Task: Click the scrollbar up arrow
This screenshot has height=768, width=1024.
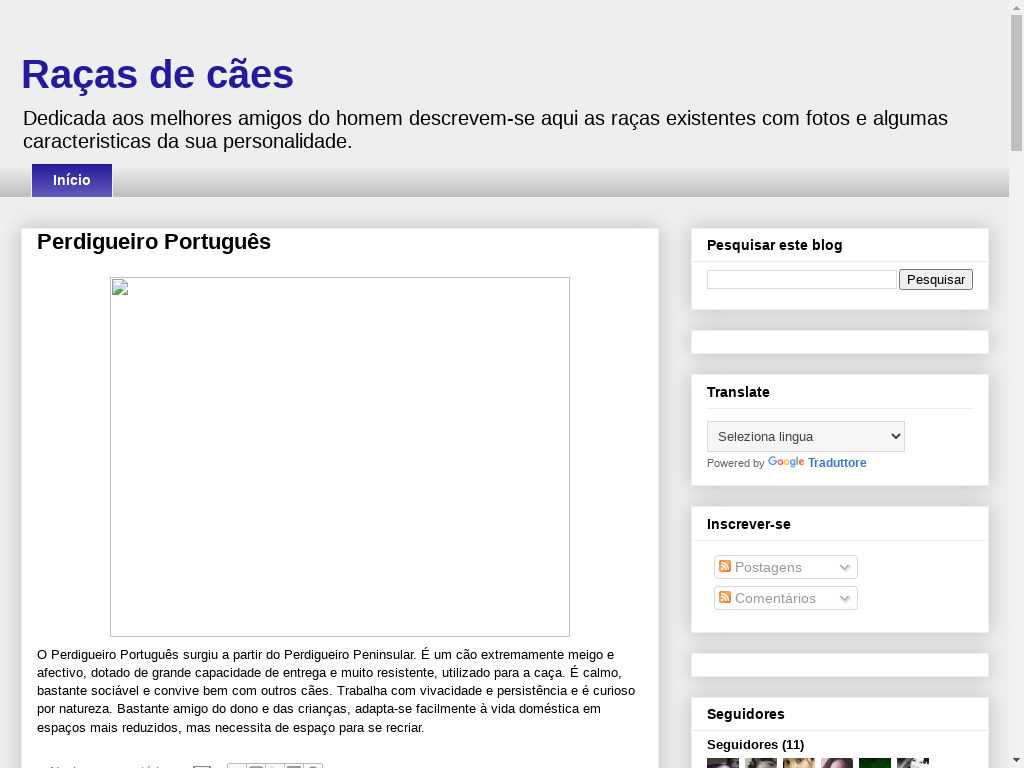Action: pos(1016,7)
